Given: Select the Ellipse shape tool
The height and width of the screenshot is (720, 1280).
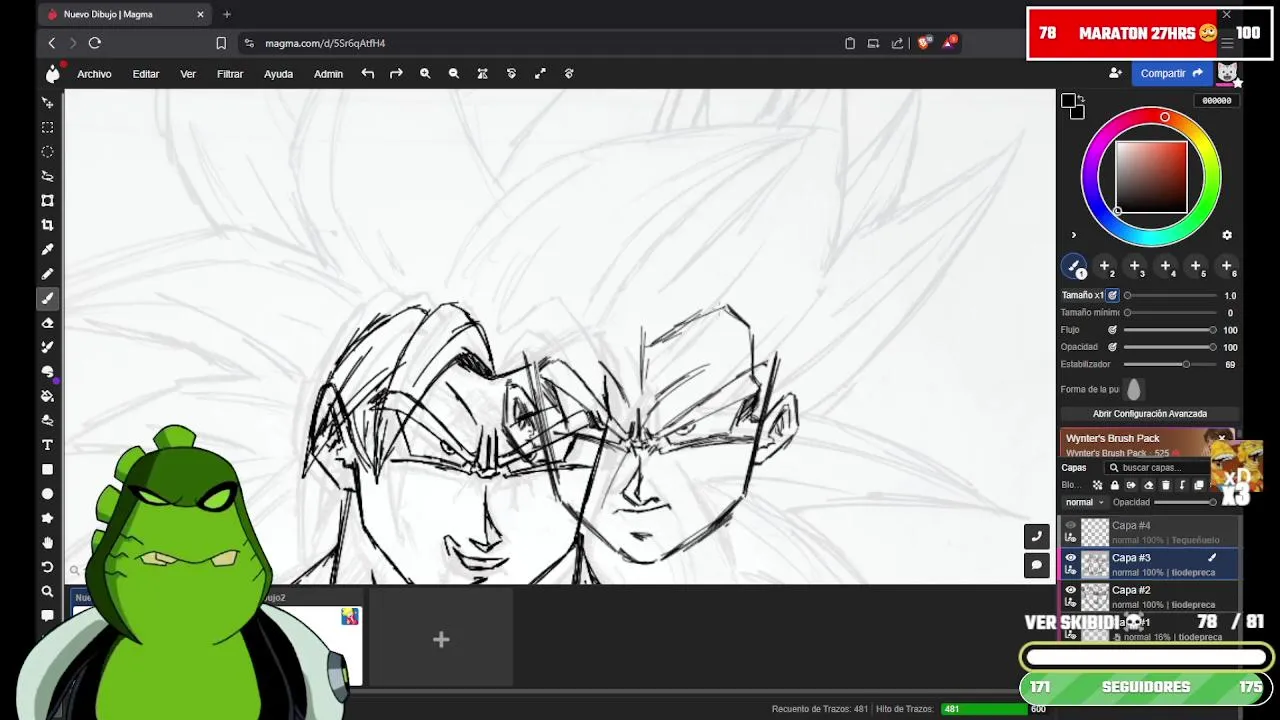Looking at the screenshot, I should [x=47, y=494].
